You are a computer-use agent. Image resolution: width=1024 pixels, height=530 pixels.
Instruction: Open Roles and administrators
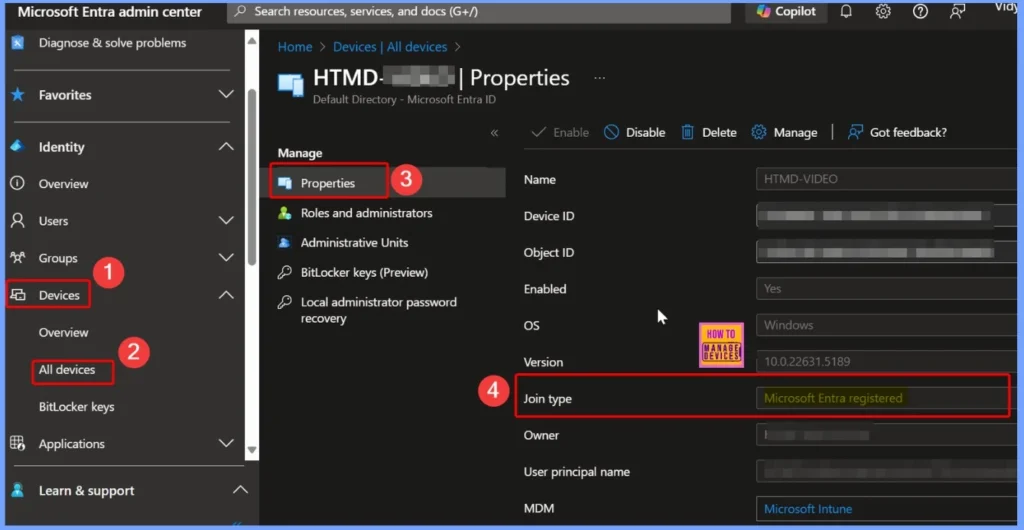(x=366, y=213)
